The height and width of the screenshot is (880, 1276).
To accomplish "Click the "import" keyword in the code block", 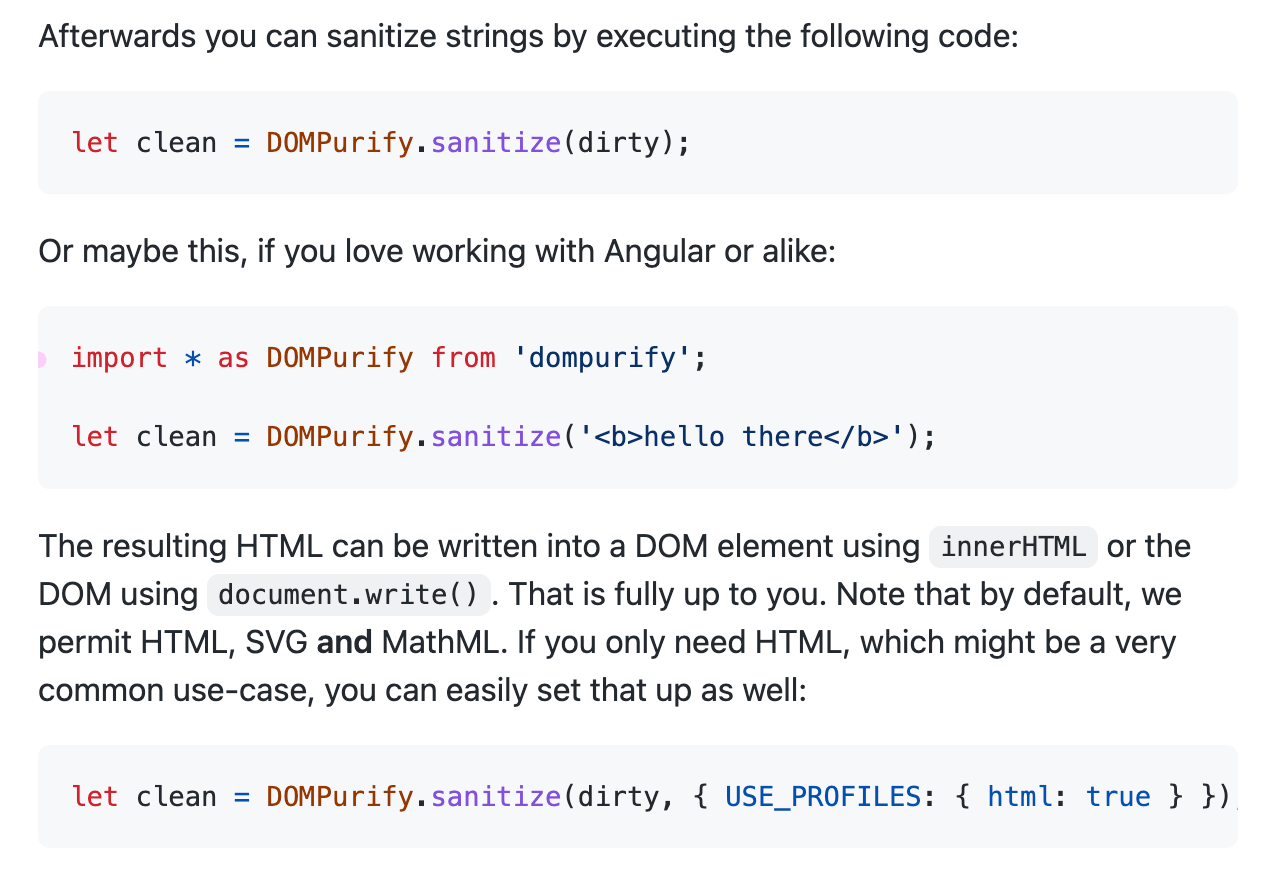I will pyautogui.click(x=119, y=358).
